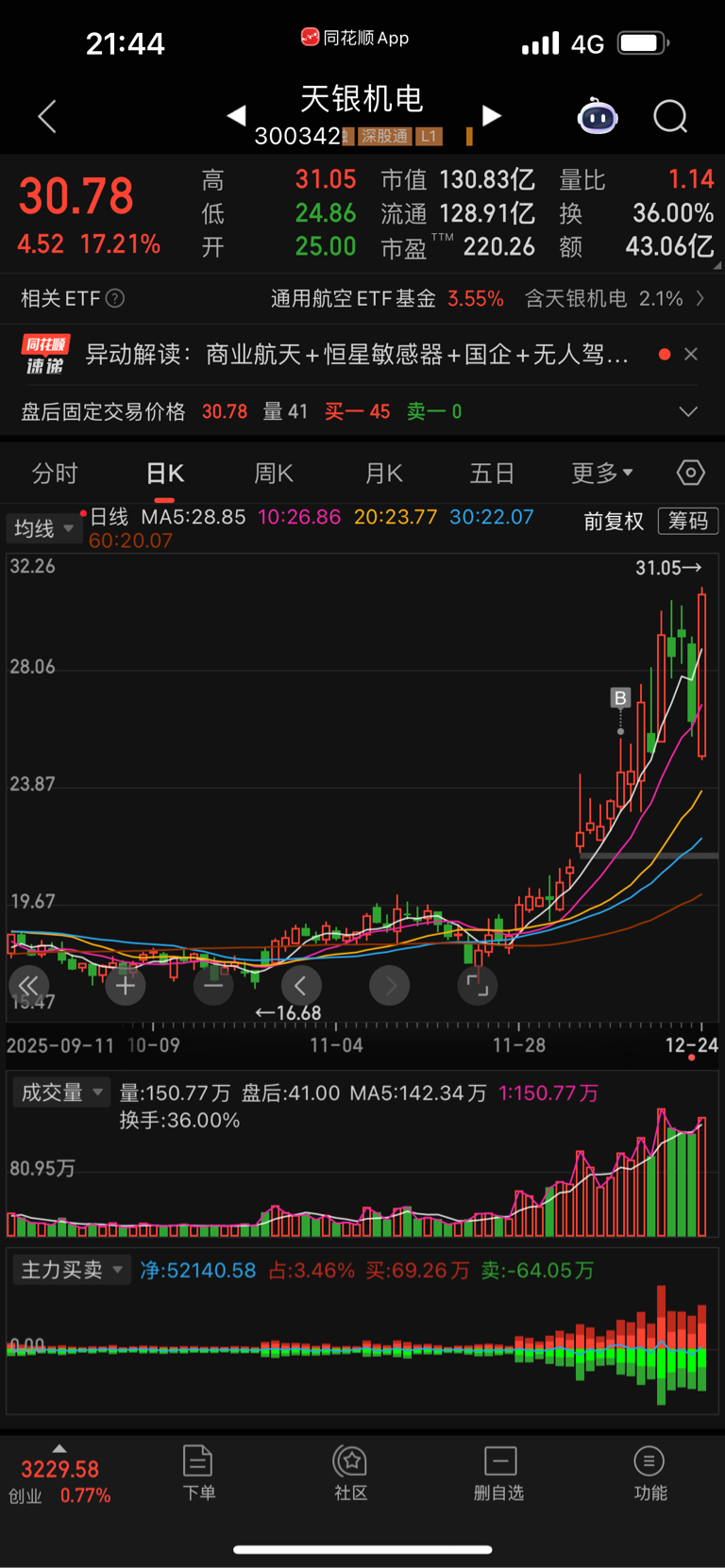
Task: Switch to the 月K tab
Action: point(384,473)
